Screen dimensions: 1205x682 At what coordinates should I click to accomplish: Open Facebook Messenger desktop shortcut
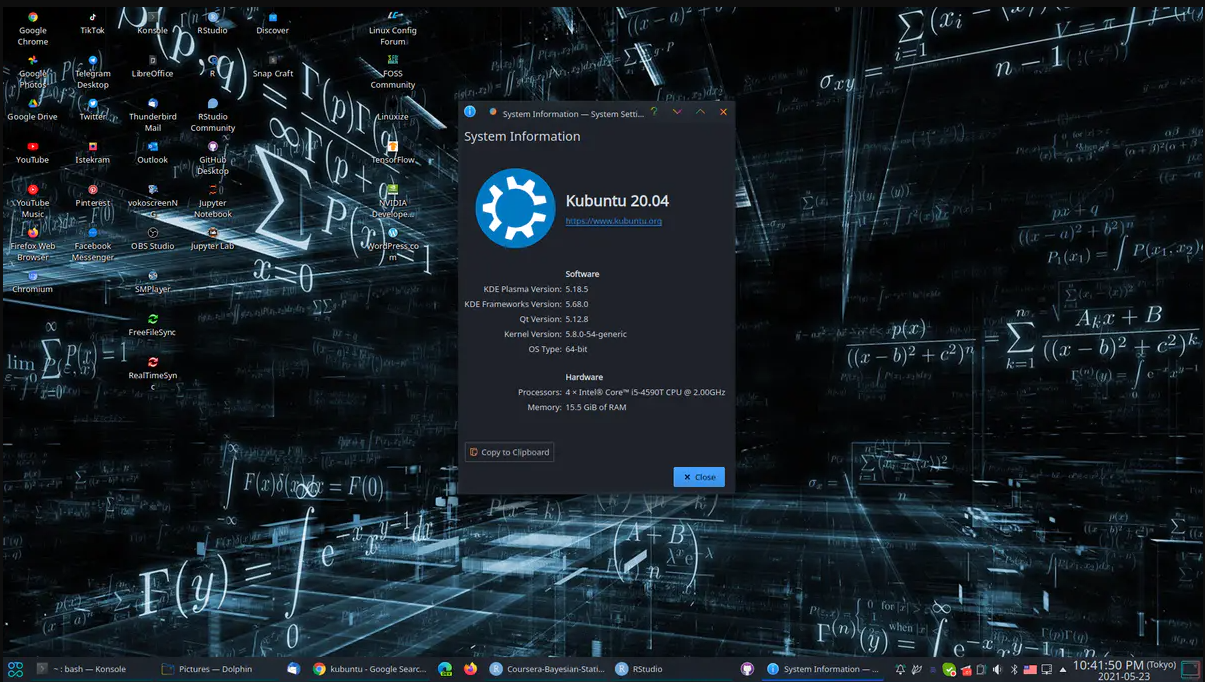tap(92, 244)
